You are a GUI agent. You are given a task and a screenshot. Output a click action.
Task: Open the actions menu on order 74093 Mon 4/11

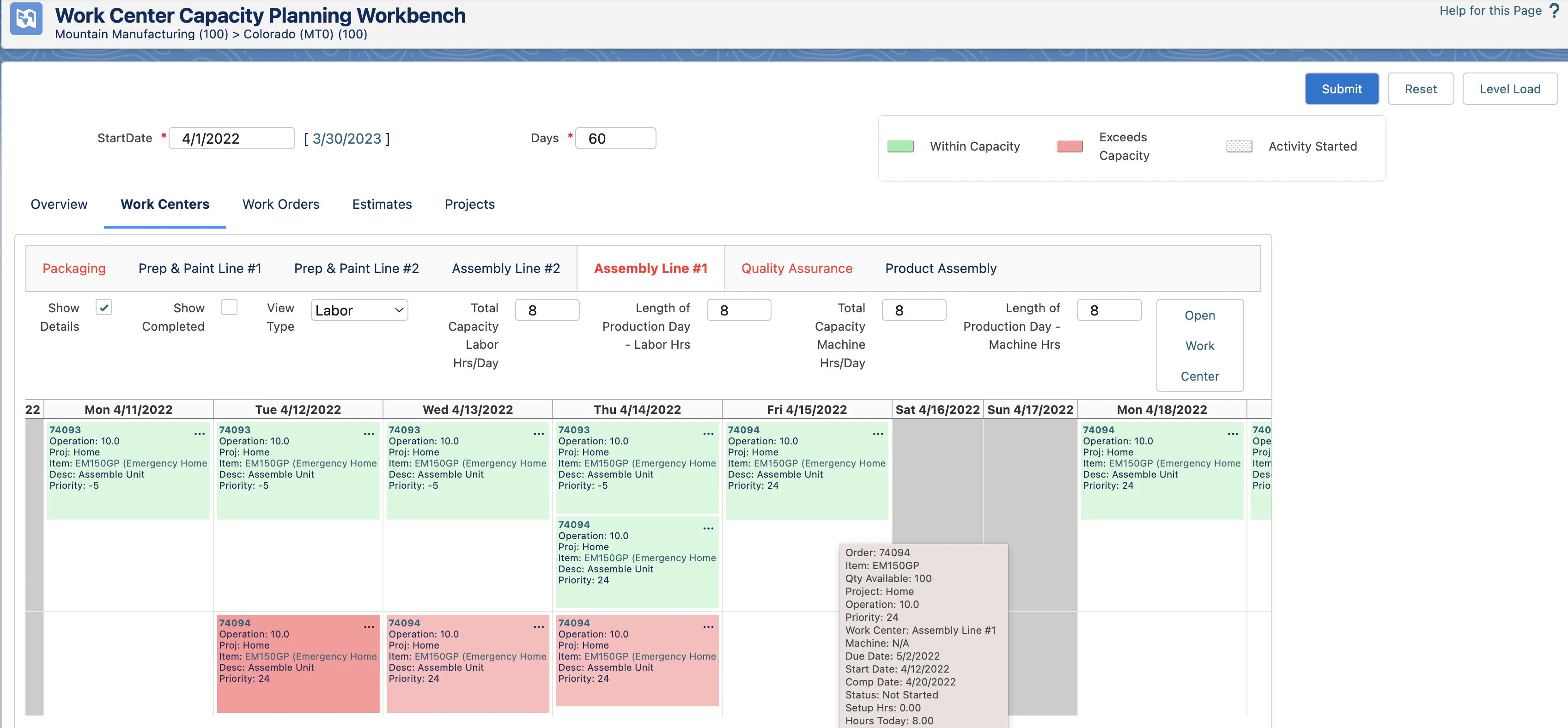pyautogui.click(x=200, y=433)
